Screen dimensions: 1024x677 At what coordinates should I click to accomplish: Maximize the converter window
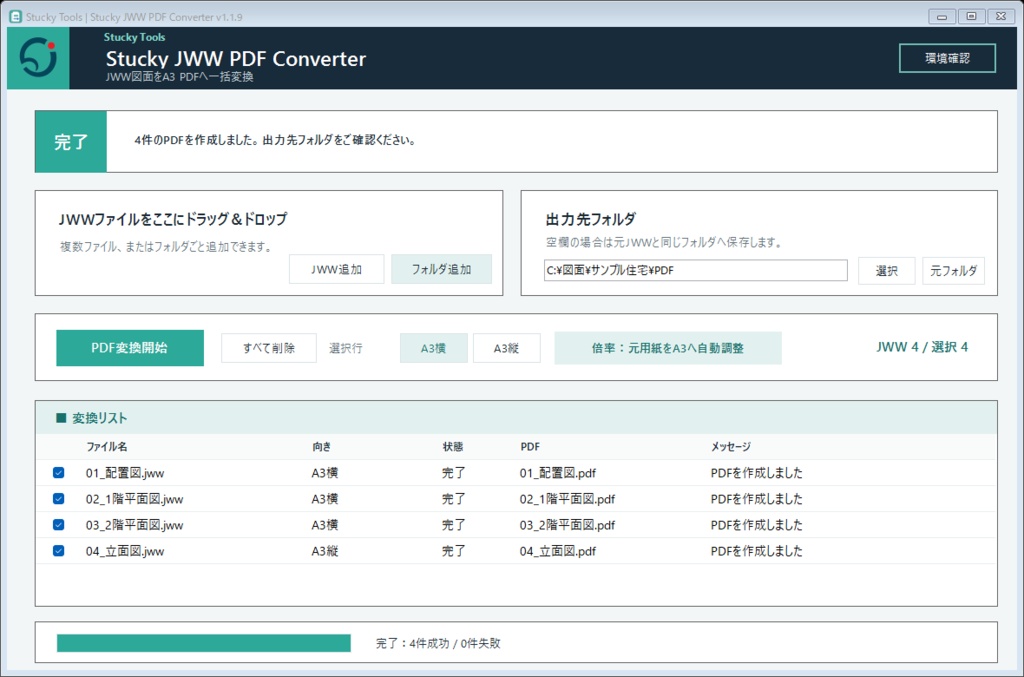click(x=972, y=16)
